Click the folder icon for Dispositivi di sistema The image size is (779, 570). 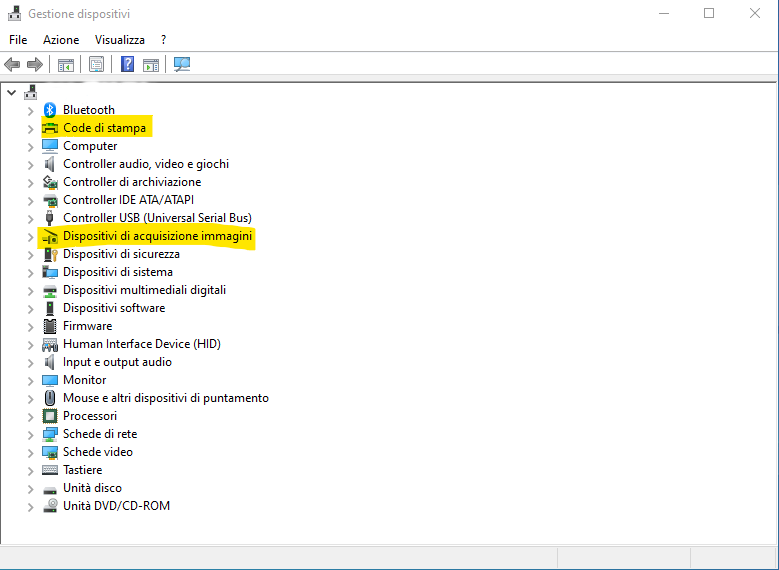click(50, 272)
